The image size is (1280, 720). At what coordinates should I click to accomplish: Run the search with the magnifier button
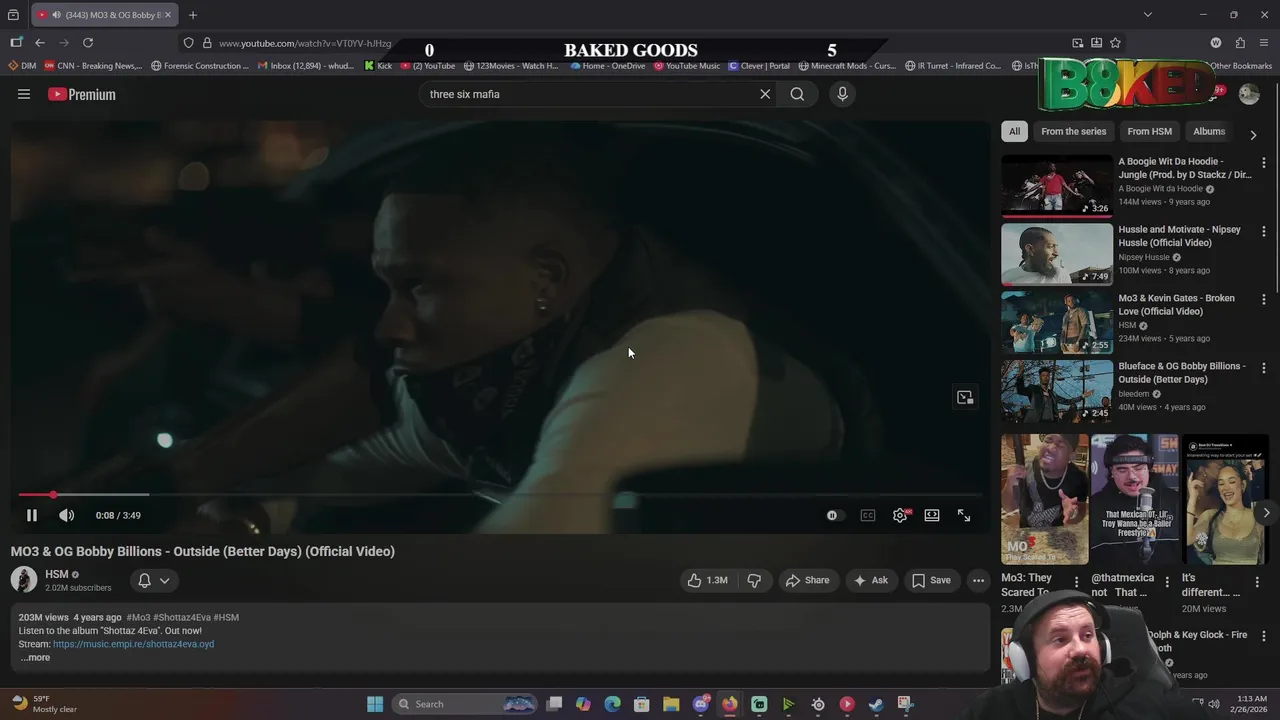(797, 94)
